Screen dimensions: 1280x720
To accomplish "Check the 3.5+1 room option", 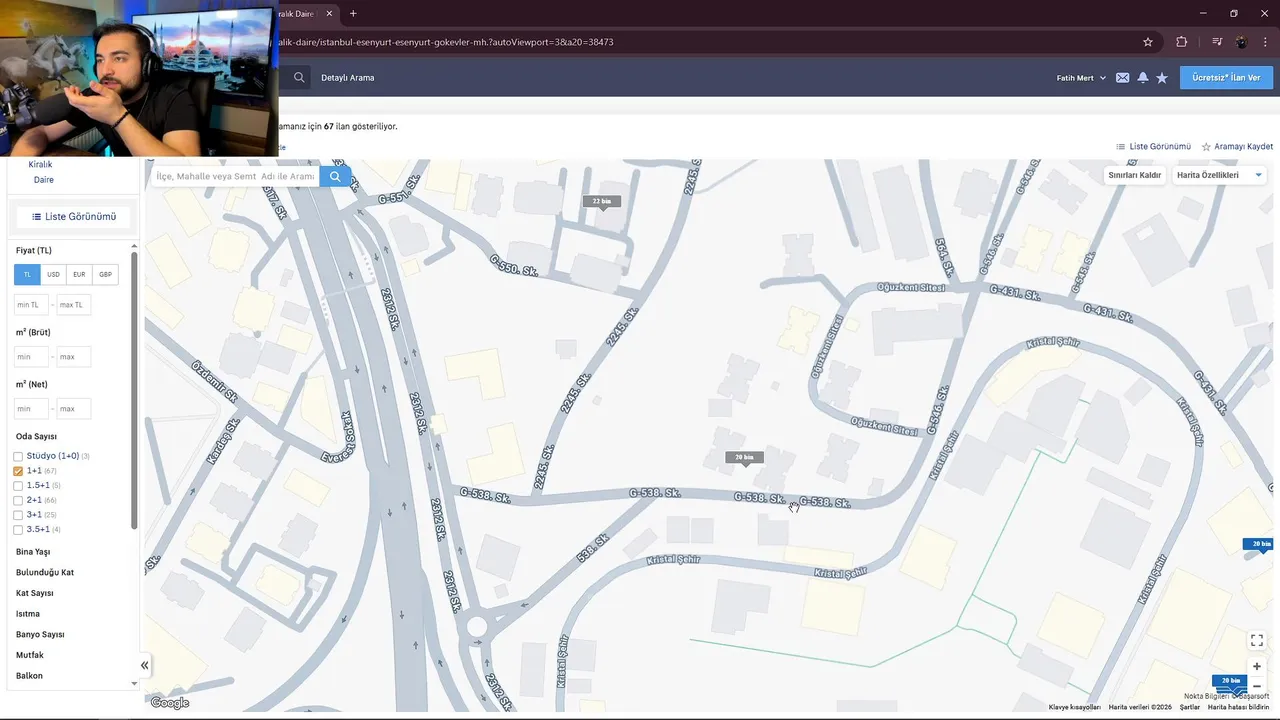I will click(18, 530).
